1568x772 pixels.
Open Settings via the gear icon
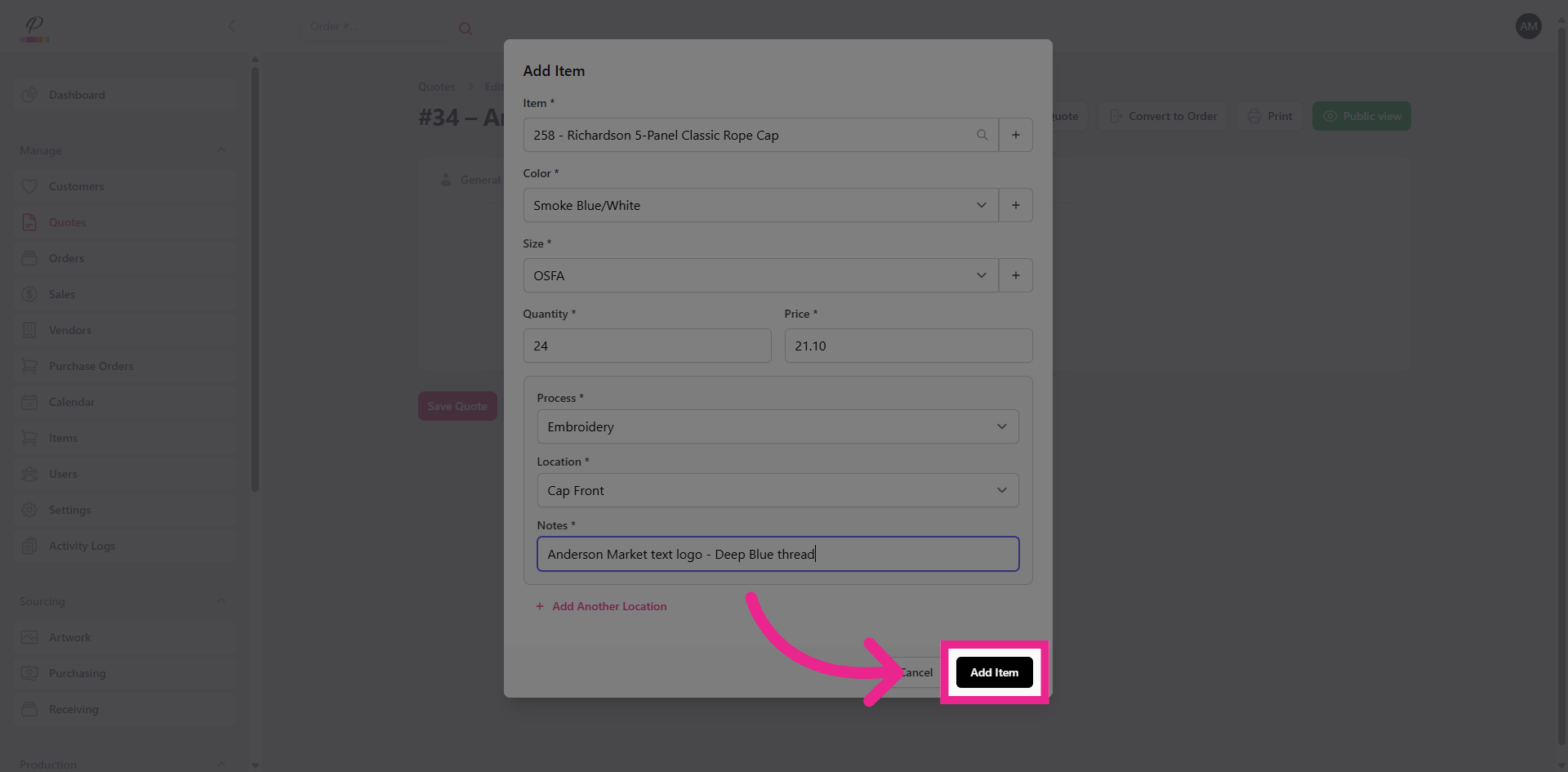coord(29,510)
